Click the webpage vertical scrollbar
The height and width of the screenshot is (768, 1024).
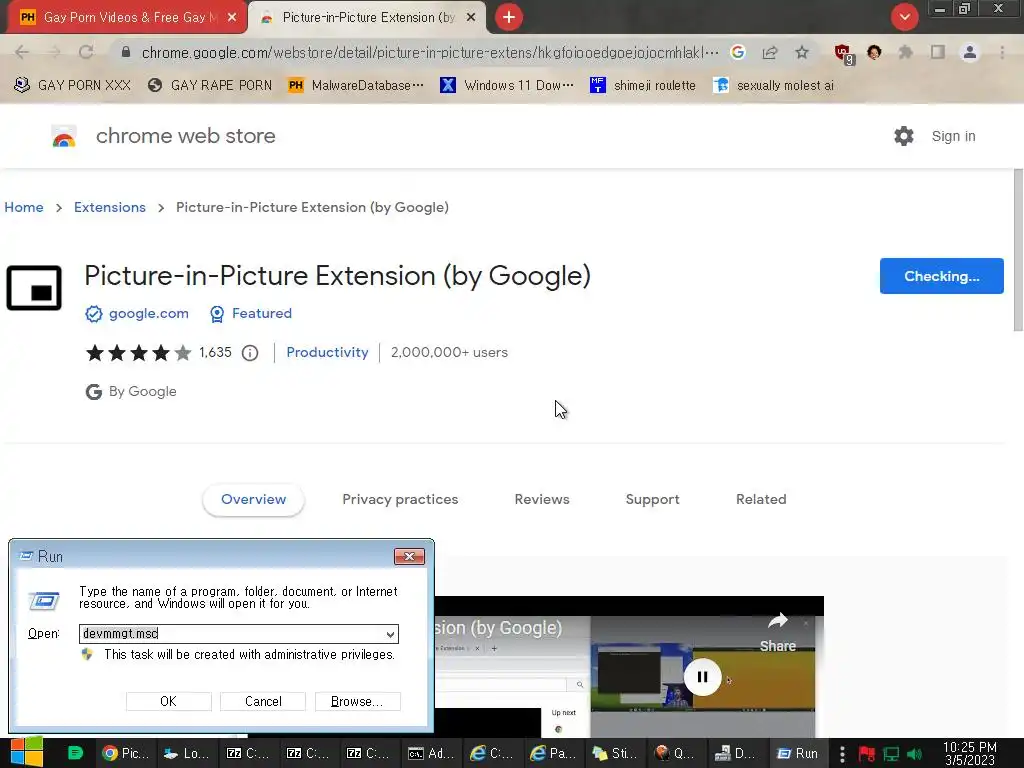1018,250
